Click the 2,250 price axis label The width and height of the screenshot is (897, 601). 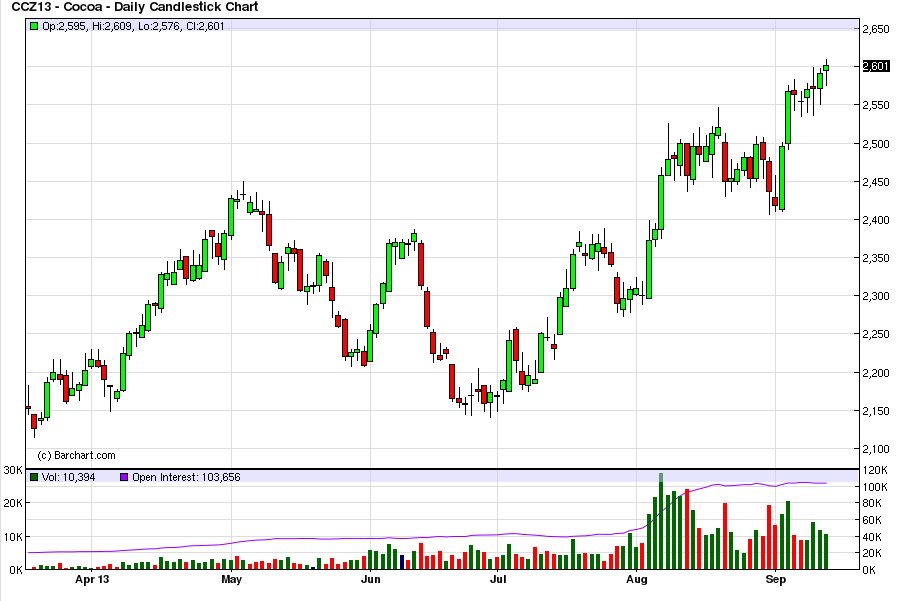click(x=876, y=334)
